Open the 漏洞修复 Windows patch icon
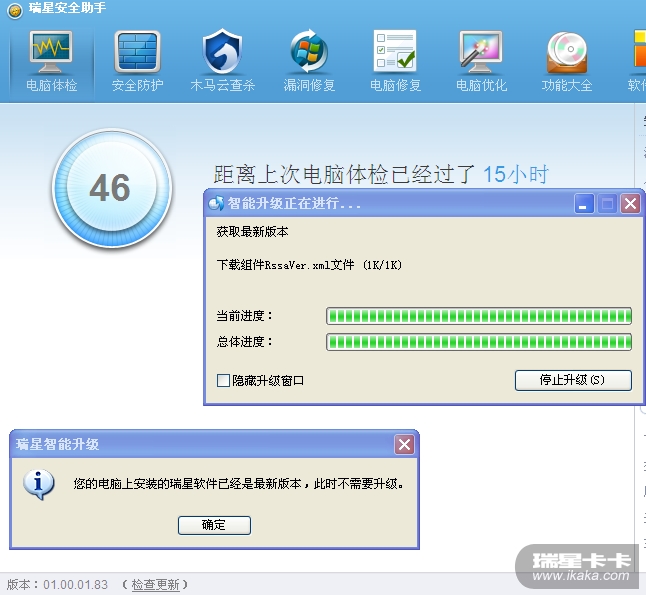The width and height of the screenshot is (646, 595). [x=309, y=51]
